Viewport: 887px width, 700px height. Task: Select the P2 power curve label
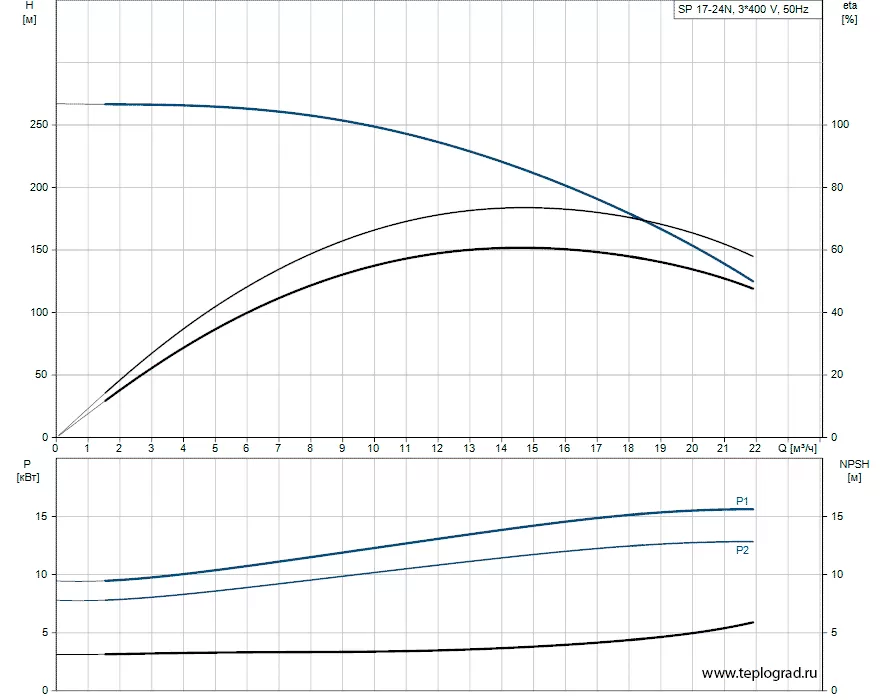[742, 551]
